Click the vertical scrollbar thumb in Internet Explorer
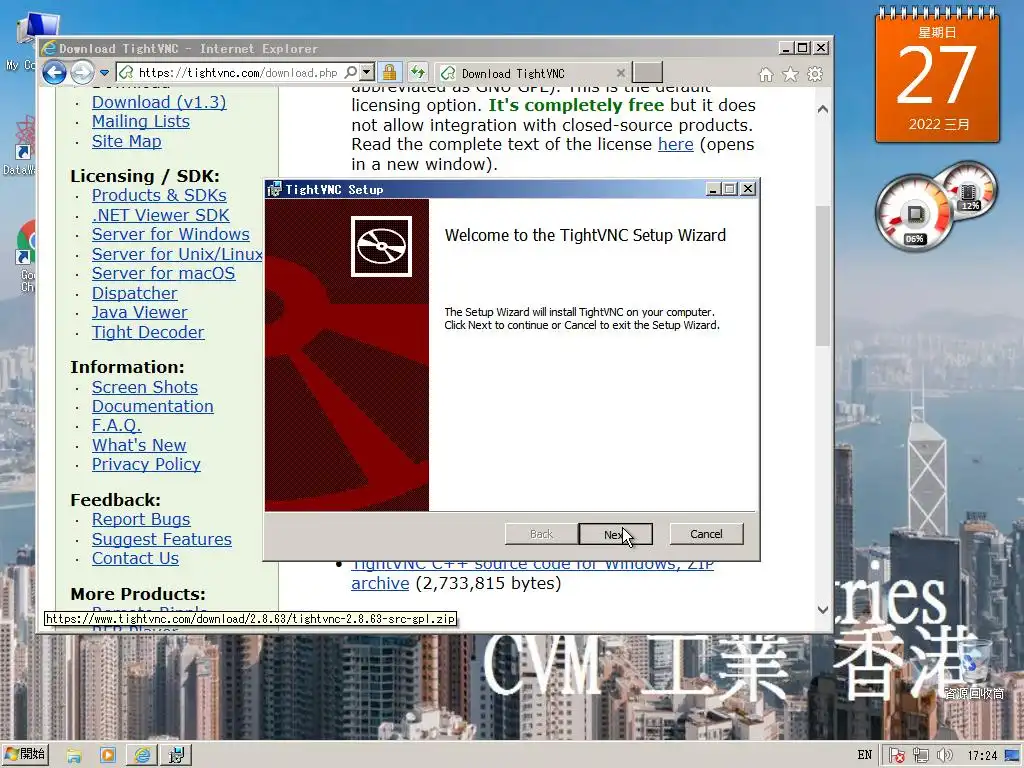 click(x=823, y=276)
